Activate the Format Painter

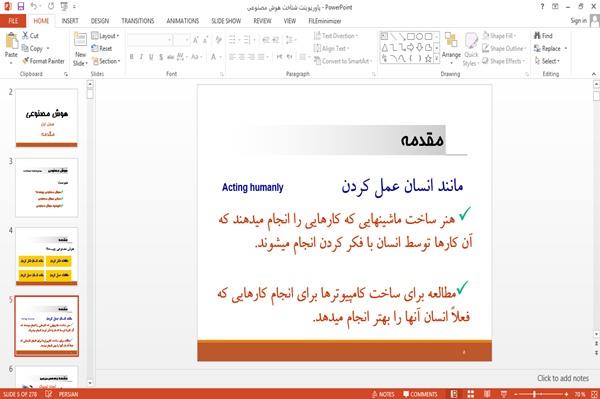tap(43, 61)
